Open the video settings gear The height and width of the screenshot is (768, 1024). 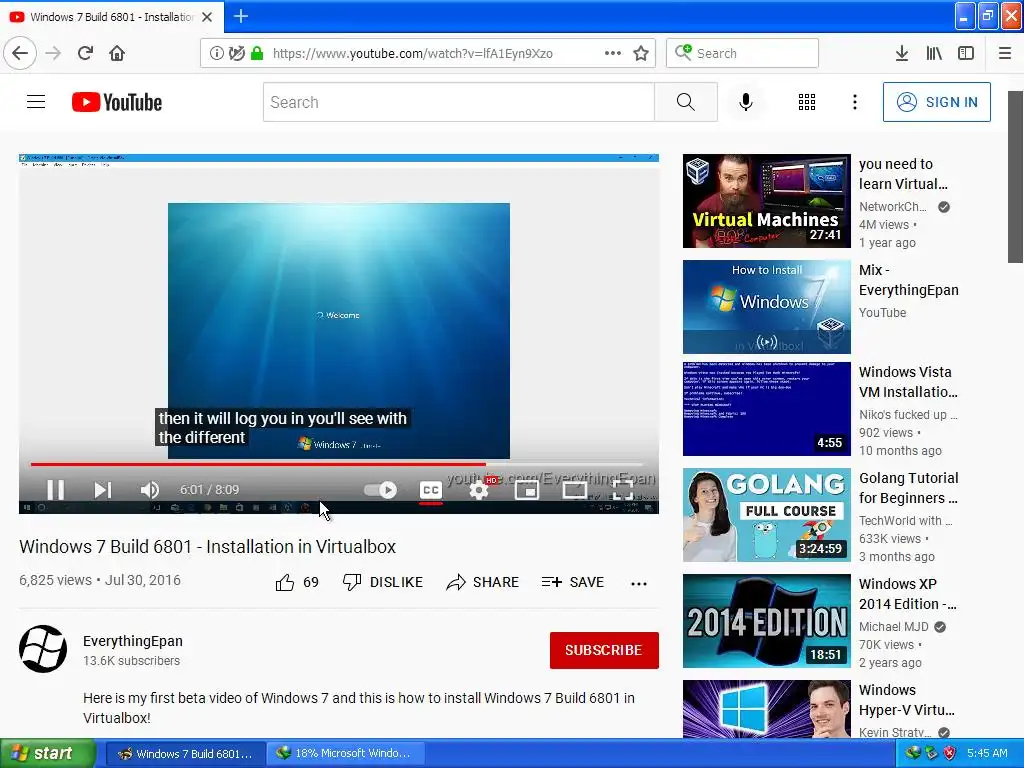(479, 490)
